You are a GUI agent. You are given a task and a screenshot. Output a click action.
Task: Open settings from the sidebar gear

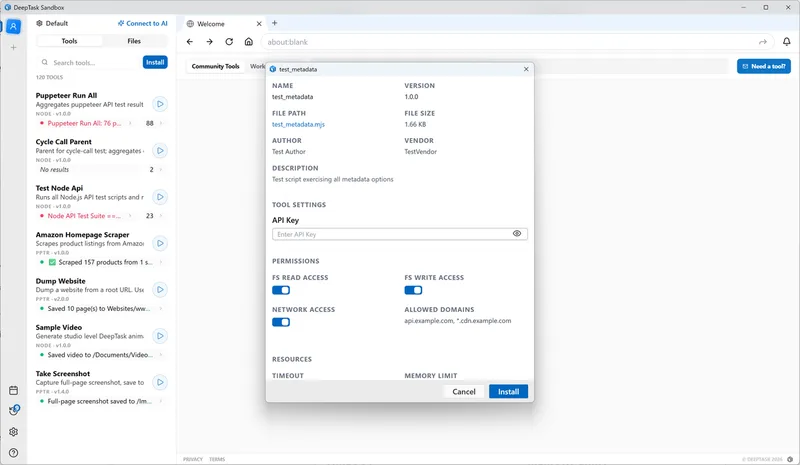click(x=14, y=432)
